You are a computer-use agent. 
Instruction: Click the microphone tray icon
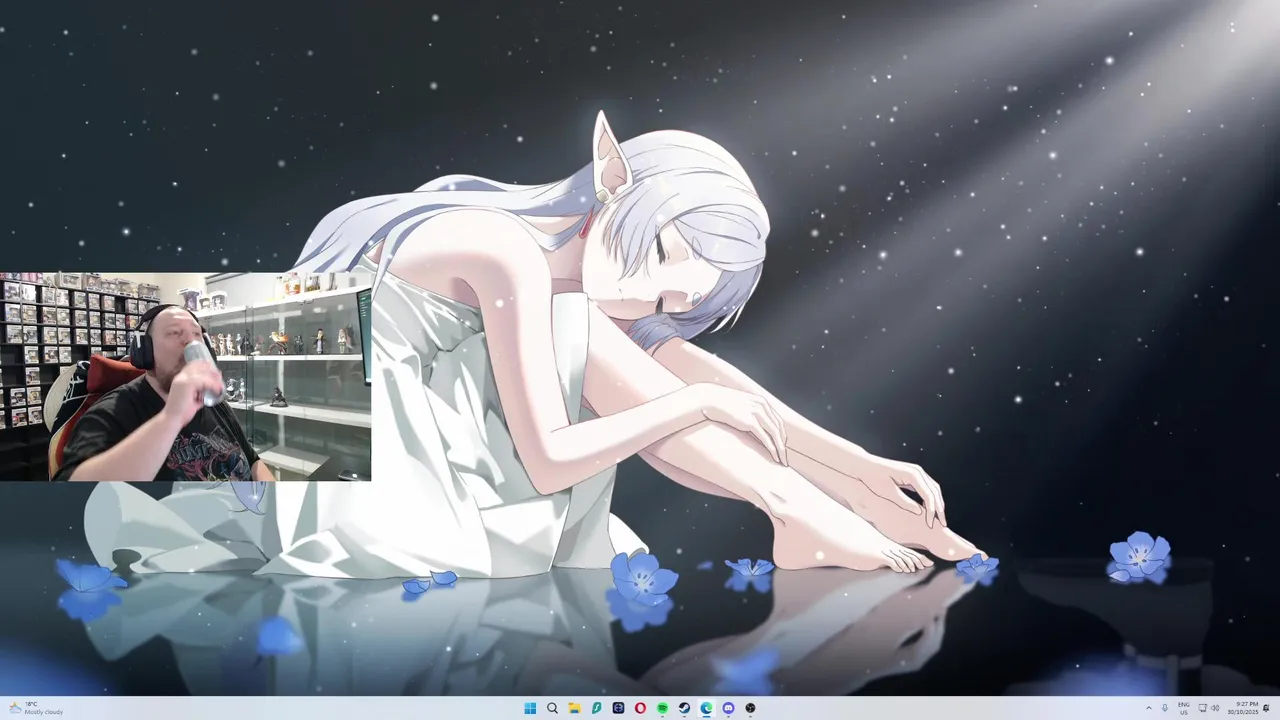1165,708
